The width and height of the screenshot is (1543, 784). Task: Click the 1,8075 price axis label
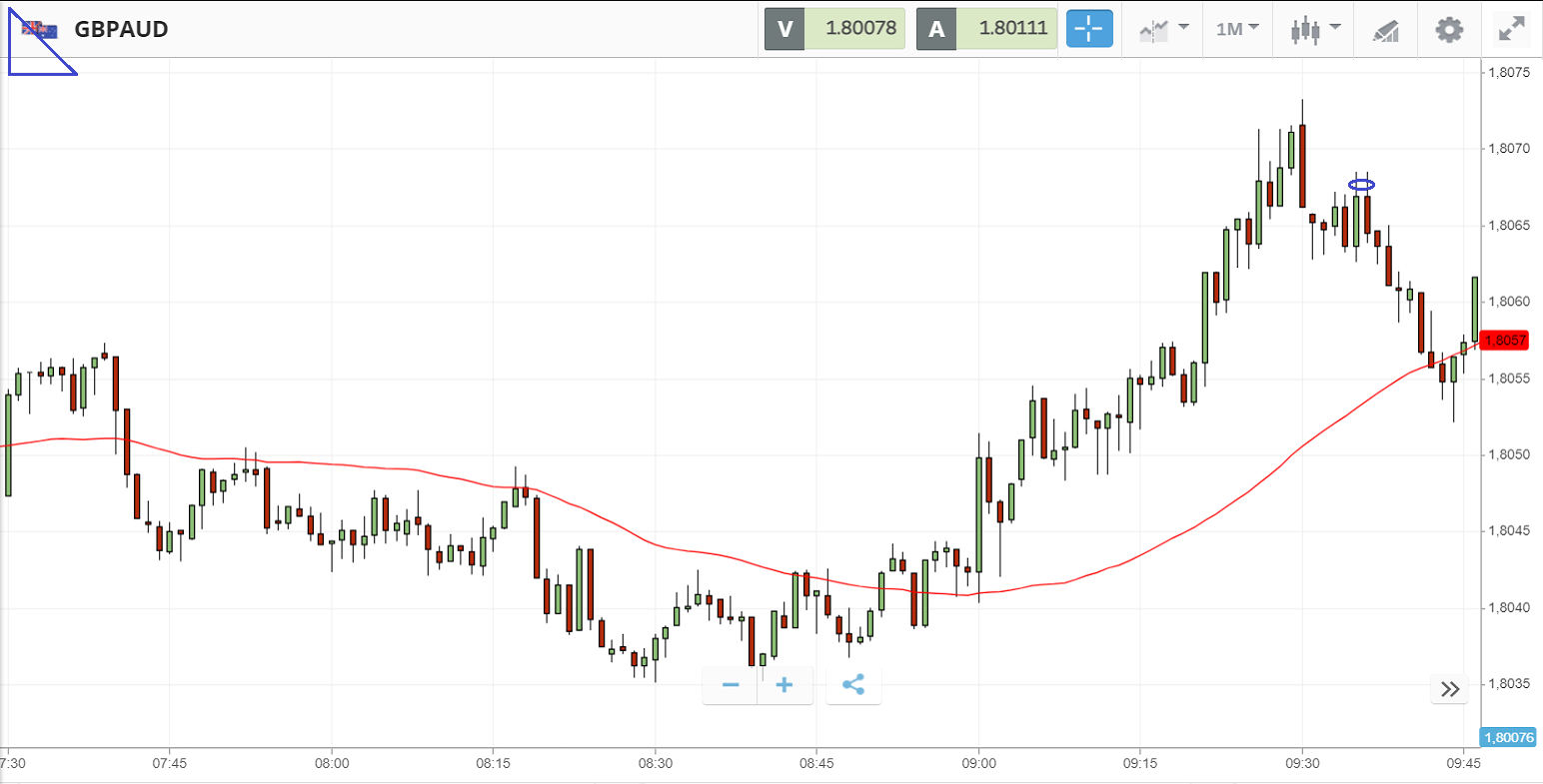click(x=1508, y=72)
